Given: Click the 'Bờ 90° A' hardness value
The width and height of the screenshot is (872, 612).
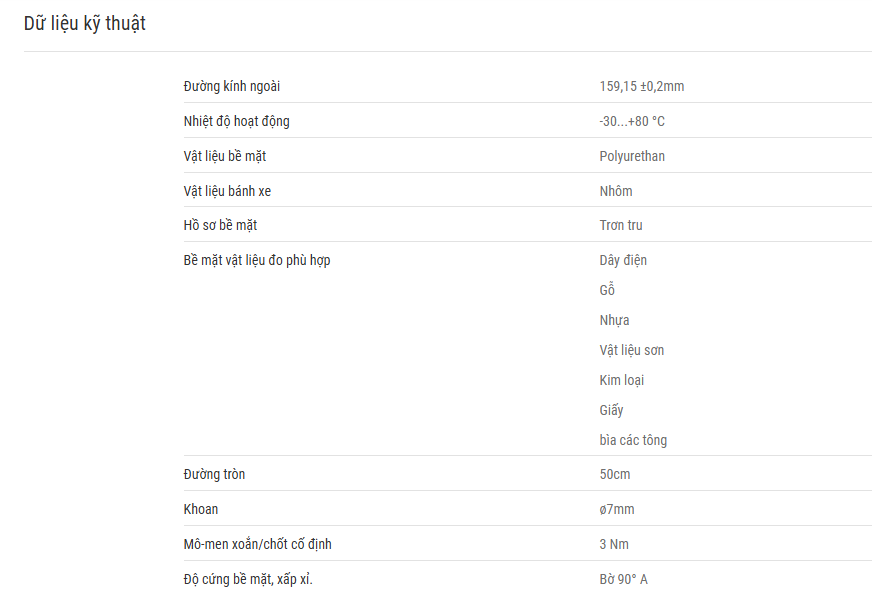Looking at the screenshot, I should coord(623,579).
